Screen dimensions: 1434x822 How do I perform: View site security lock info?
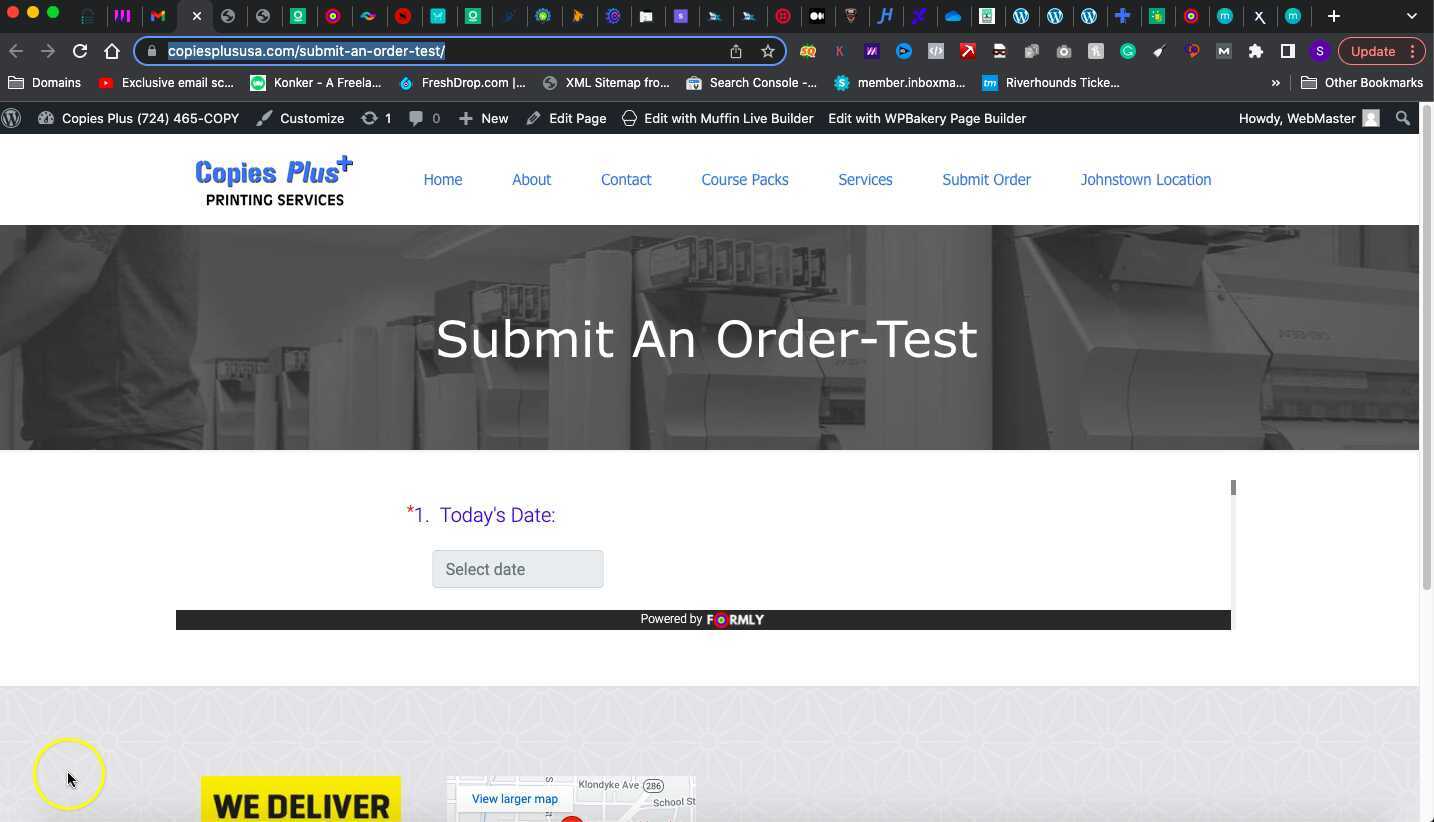pos(152,51)
